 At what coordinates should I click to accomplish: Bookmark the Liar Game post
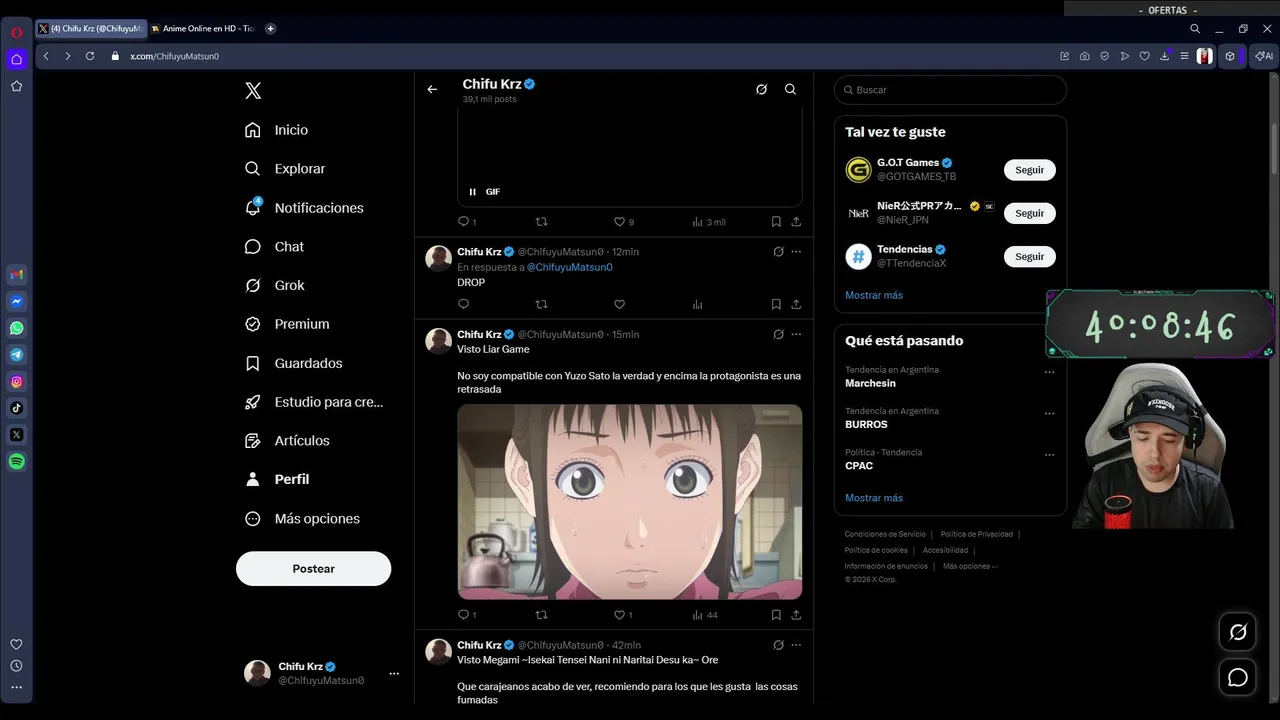click(776, 615)
